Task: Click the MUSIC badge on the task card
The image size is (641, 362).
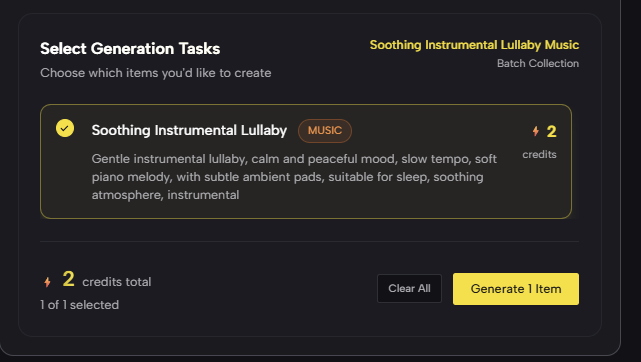Action: click(325, 131)
